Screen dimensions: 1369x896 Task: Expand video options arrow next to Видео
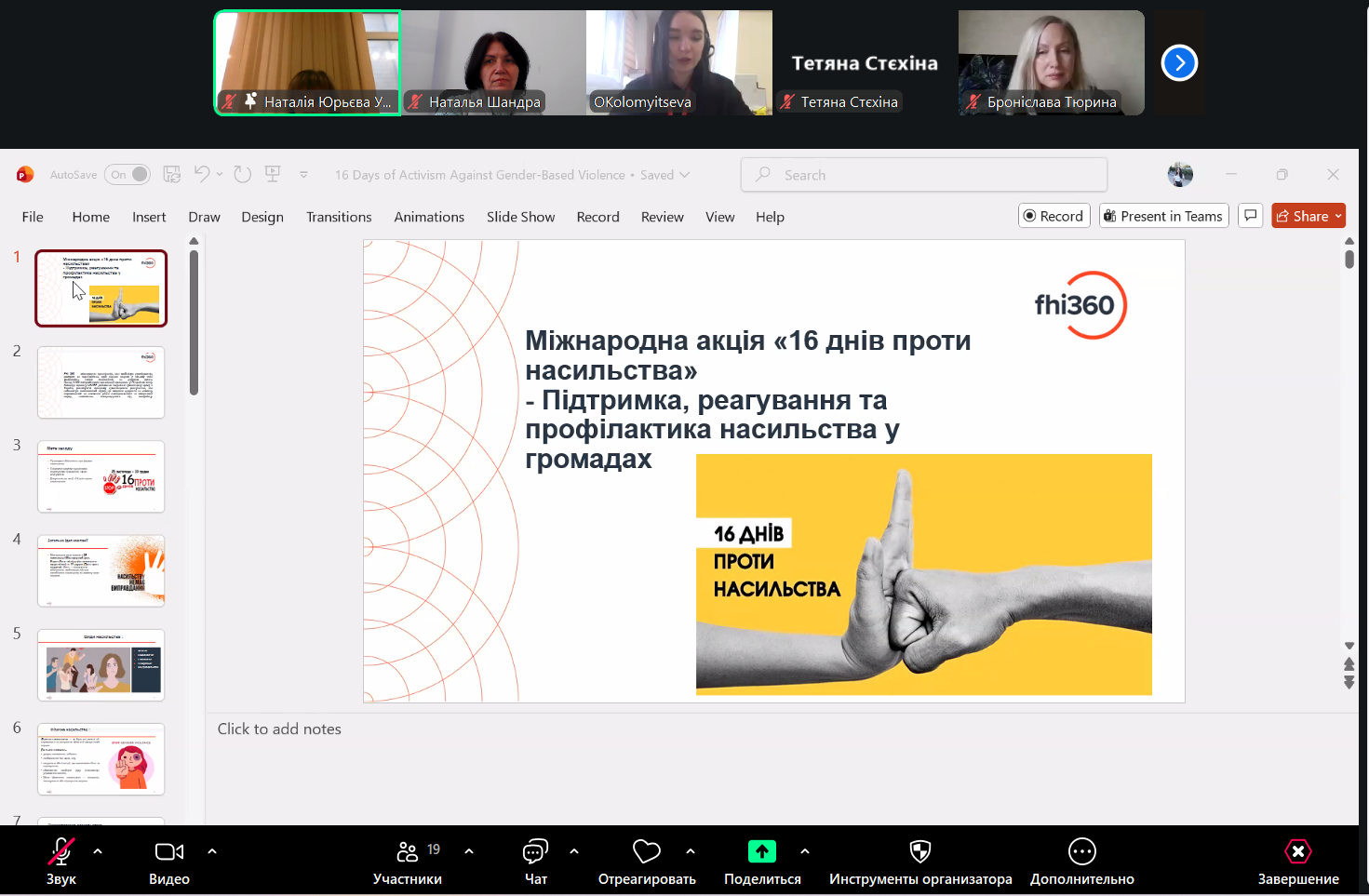[212, 851]
